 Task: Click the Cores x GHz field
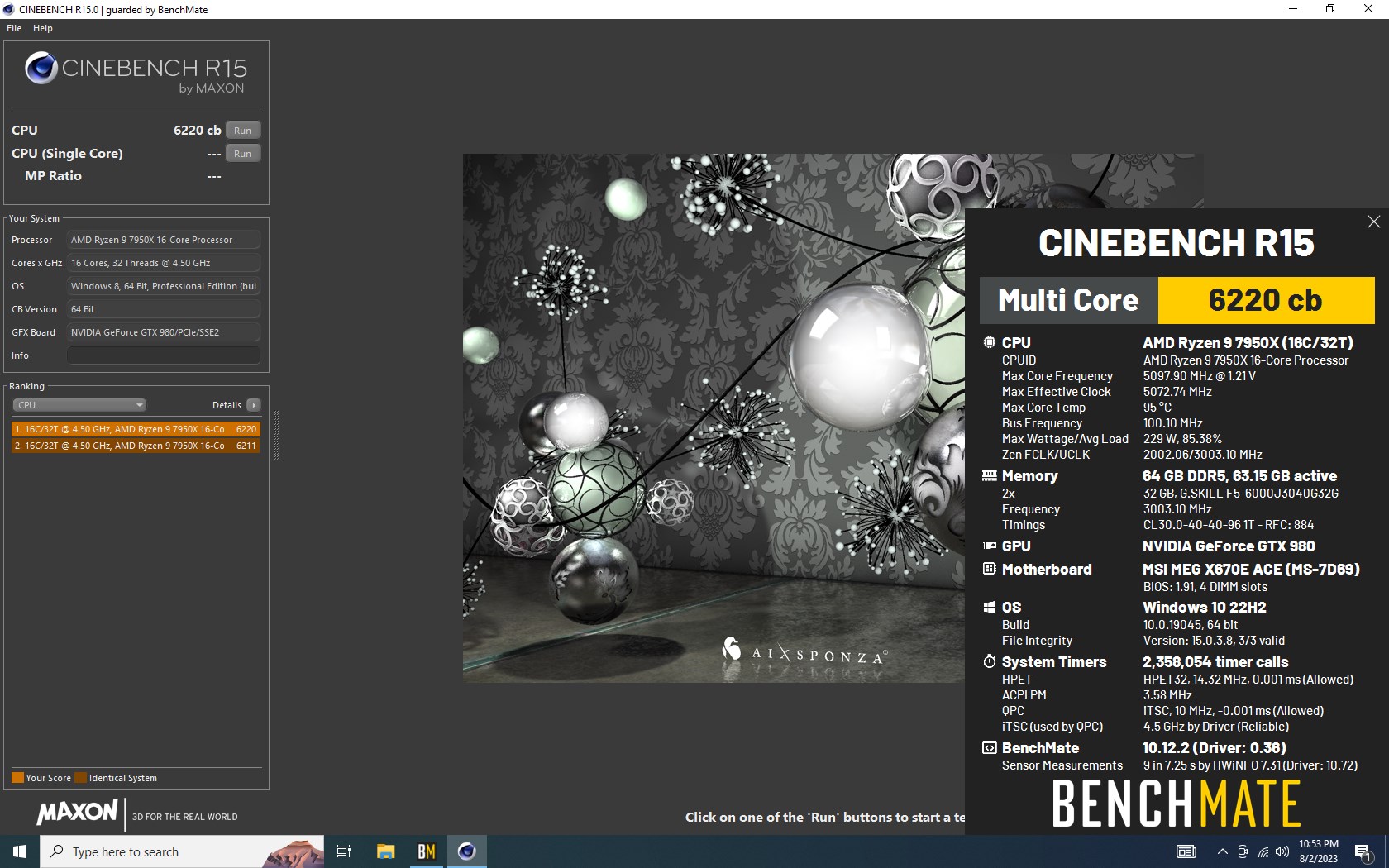pyautogui.click(x=164, y=263)
